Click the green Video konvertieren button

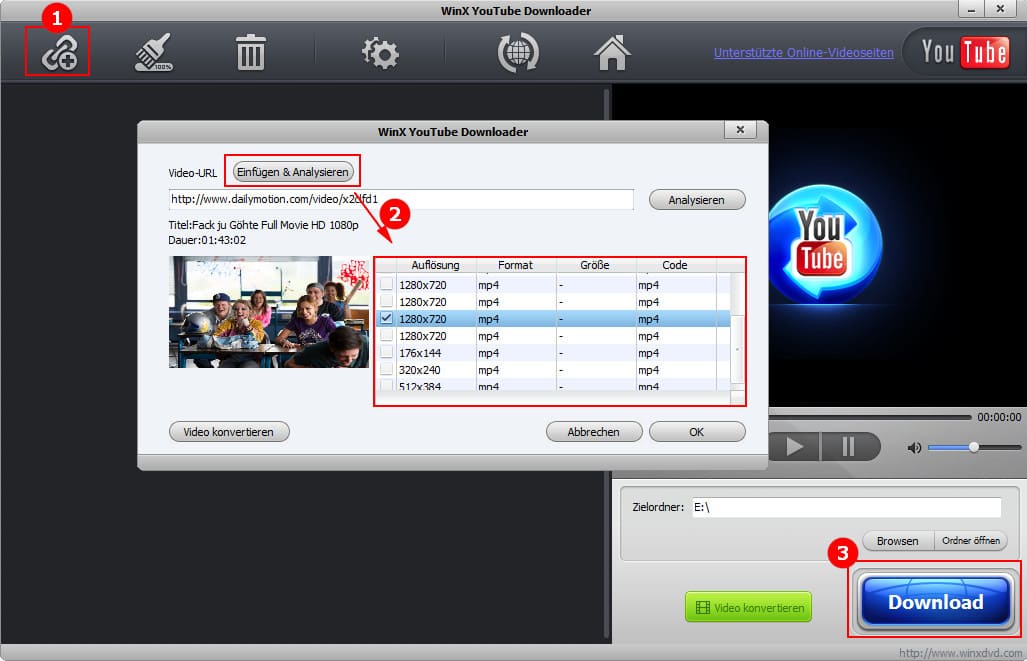click(749, 607)
